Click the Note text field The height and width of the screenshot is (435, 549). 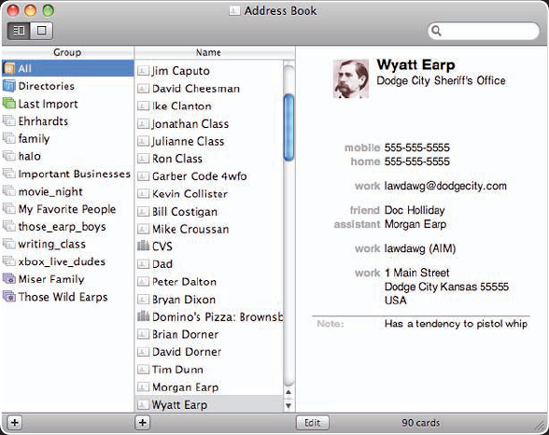click(x=456, y=324)
